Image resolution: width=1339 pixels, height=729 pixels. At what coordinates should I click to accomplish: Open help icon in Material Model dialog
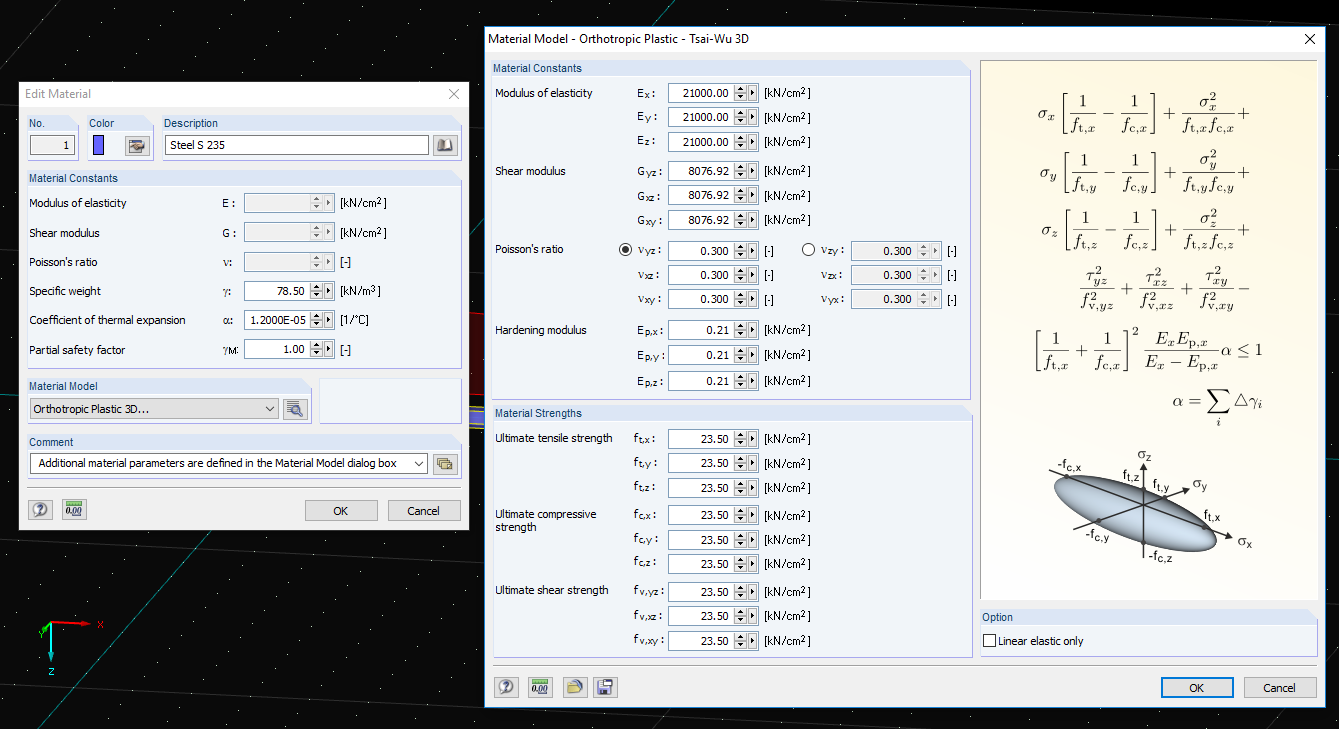point(506,687)
